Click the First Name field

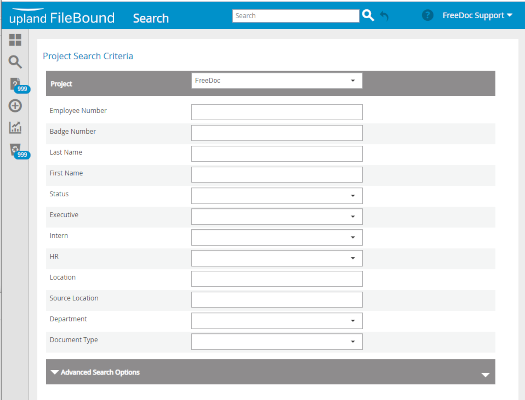click(x=277, y=175)
